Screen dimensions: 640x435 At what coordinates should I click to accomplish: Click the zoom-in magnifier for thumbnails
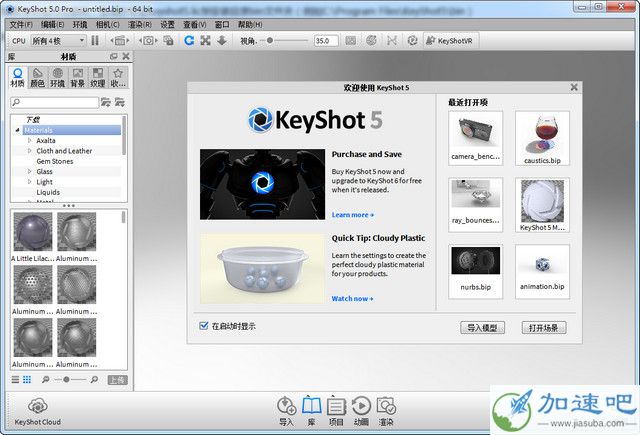[x=94, y=380]
